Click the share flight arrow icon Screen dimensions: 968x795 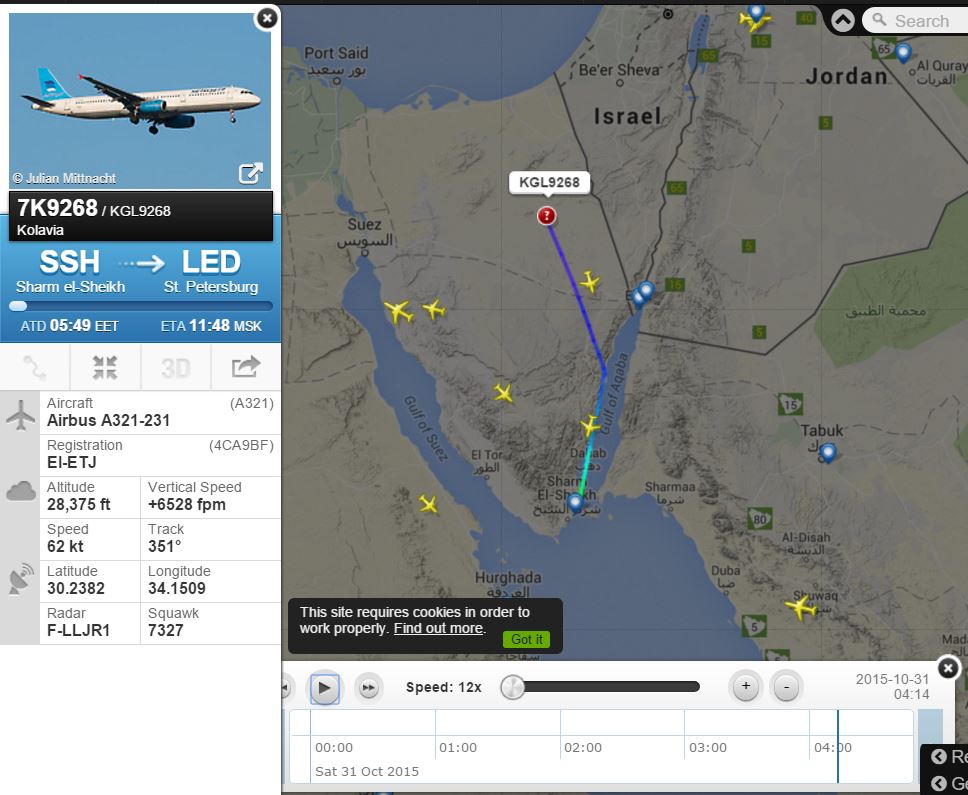tap(246, 367)
